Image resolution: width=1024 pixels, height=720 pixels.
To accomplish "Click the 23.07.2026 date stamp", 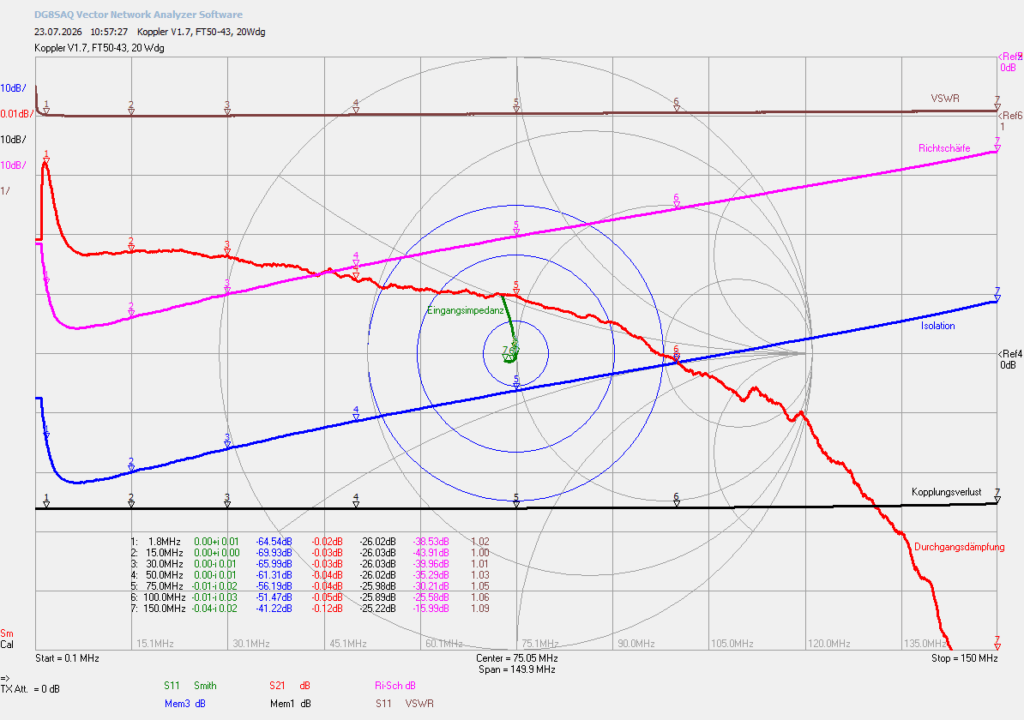I will 58,31.
